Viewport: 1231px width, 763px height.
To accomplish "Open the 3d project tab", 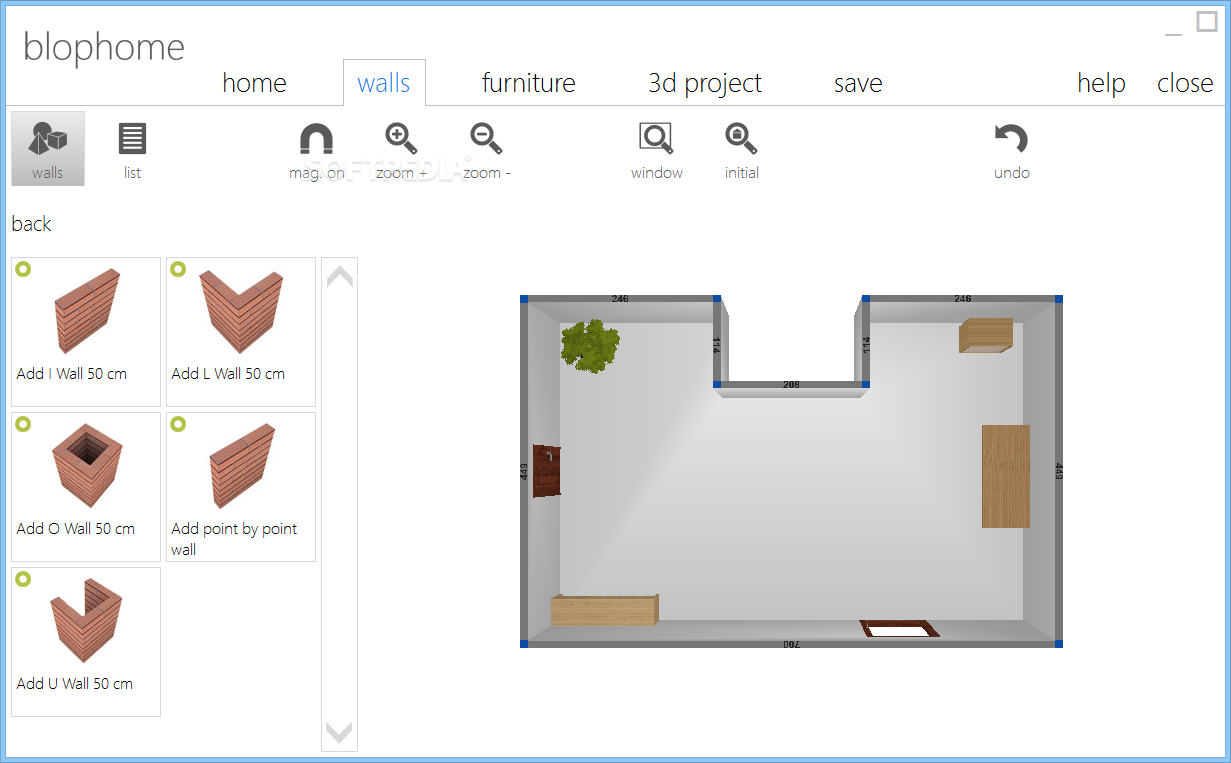I will click(x=705, y=83).
